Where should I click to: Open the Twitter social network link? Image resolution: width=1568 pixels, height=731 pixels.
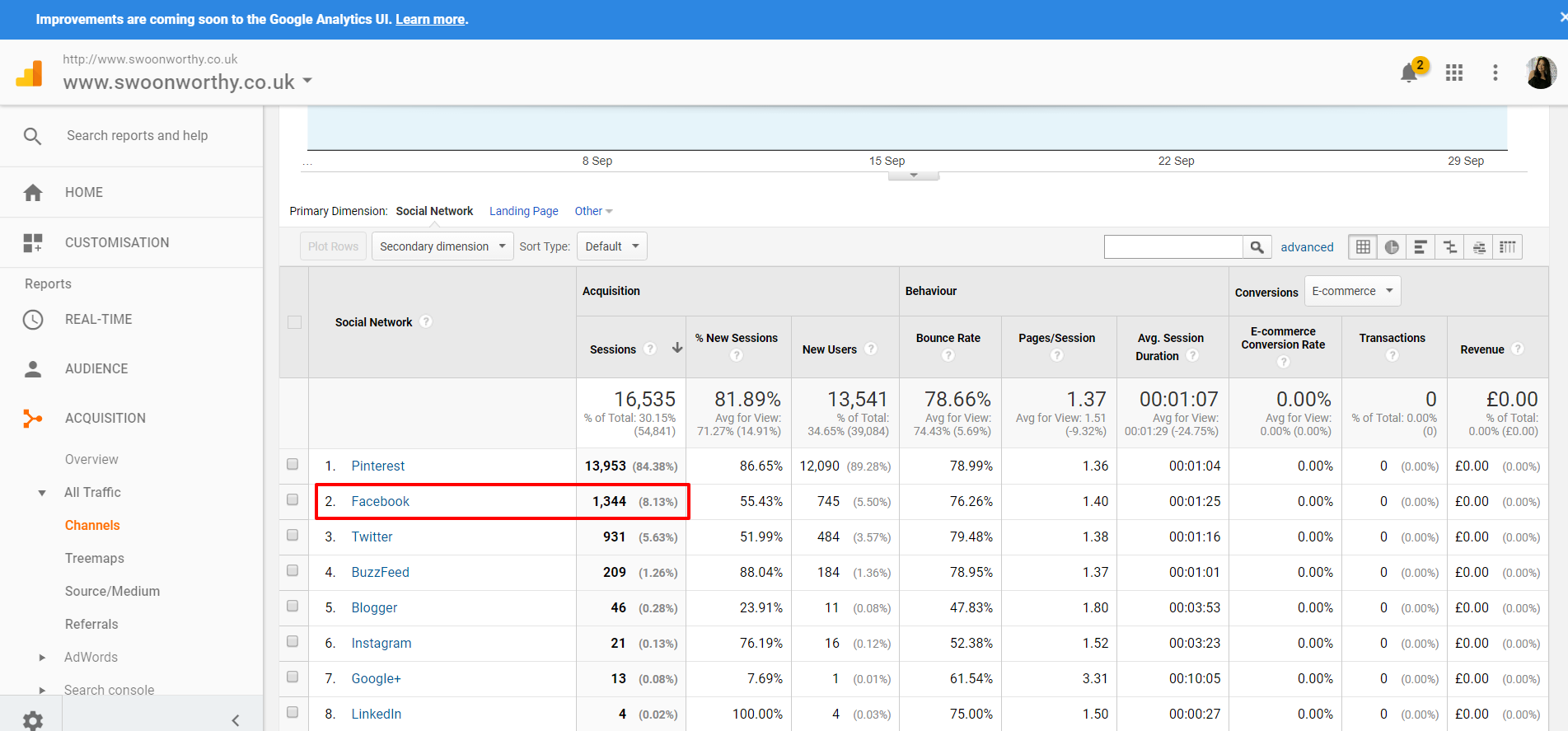[372, 537]
